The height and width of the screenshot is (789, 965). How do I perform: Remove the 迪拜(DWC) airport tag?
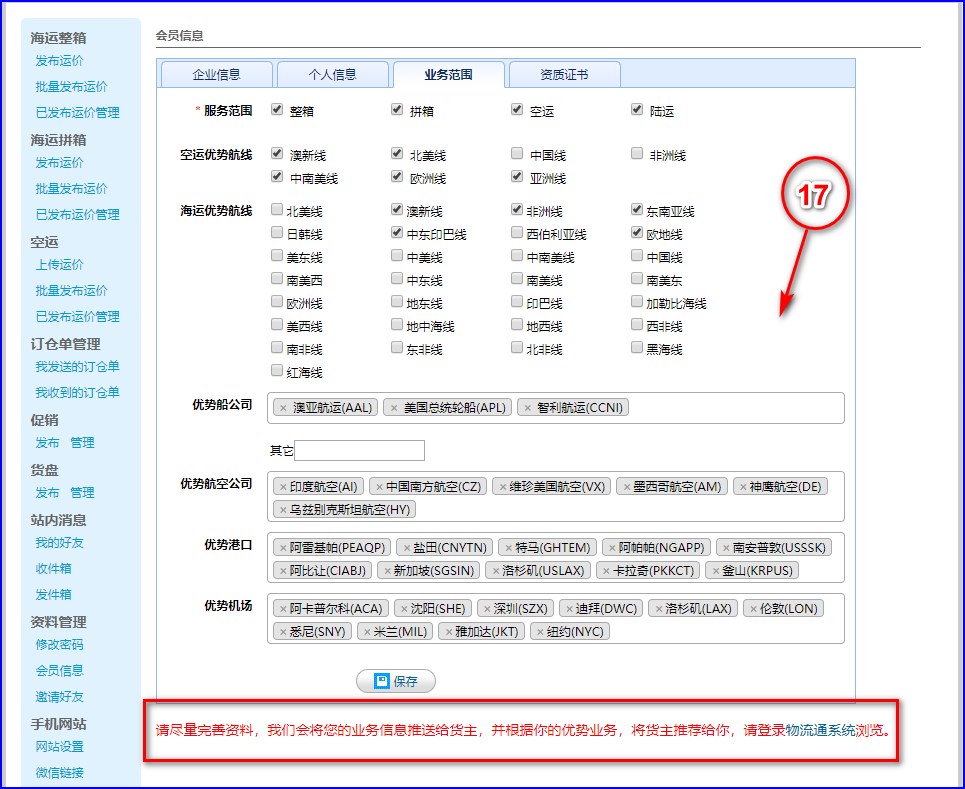pos(569,609)
